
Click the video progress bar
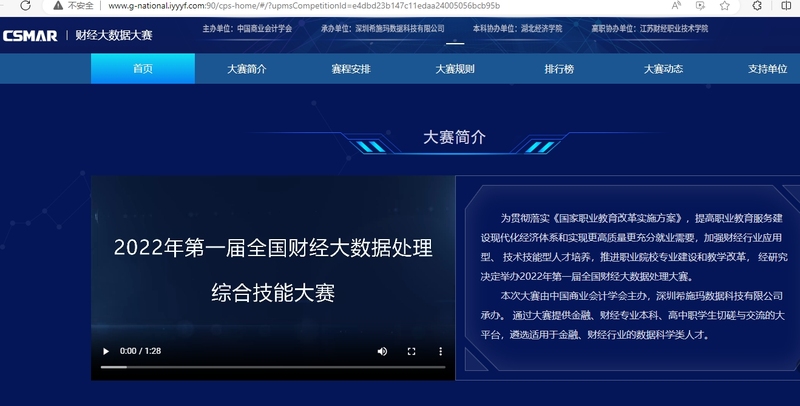(270, 367)
